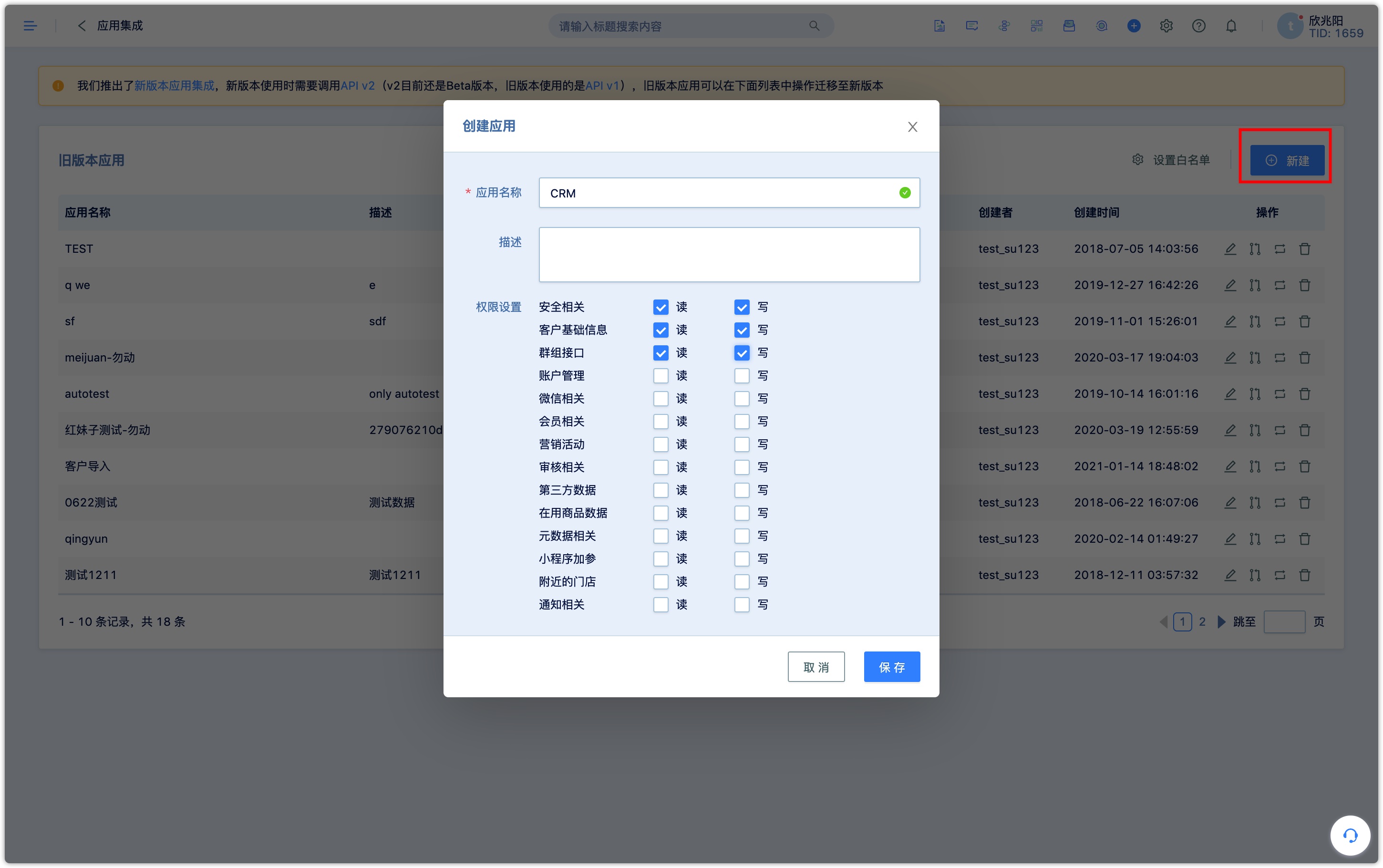
Task: Focus the top title search box
Action: (x=691, y=26)
